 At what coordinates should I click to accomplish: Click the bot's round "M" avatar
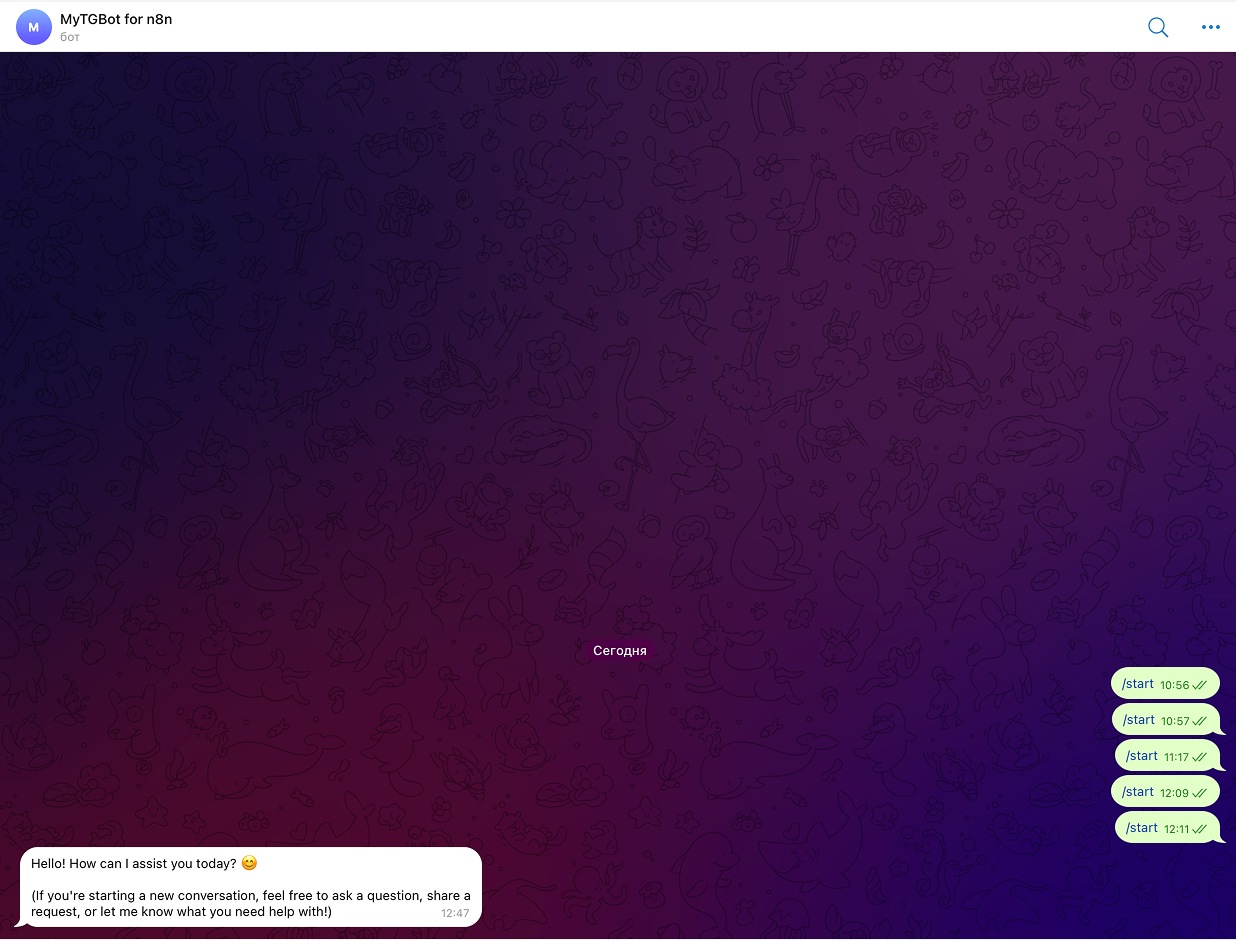pyautogui.click(x=33, y=27)
